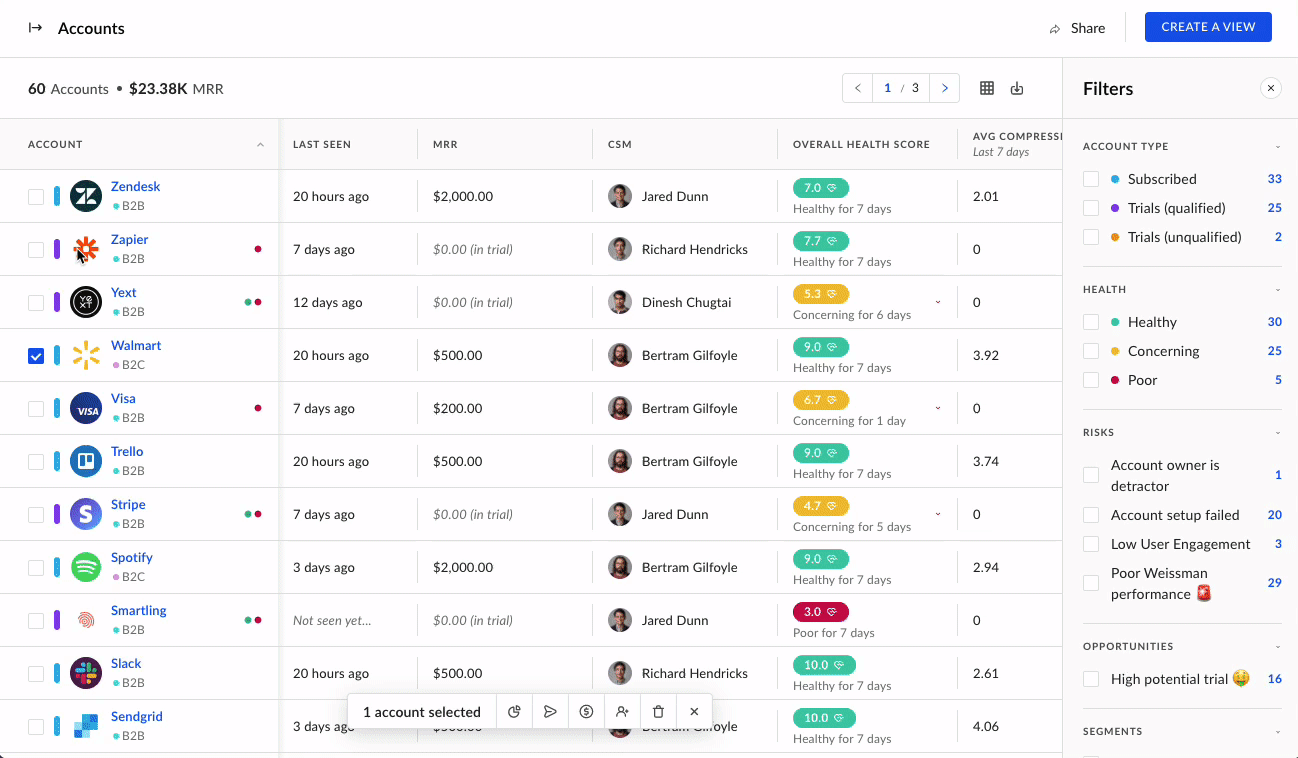Collapse the SEGMENTS filter section
This screenshot has height=758, width=1298.
click(x=1277, y=732)
